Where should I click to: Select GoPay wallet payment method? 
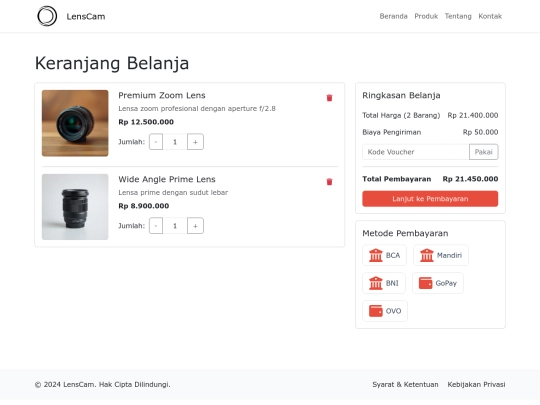click(x=438, y=283)
